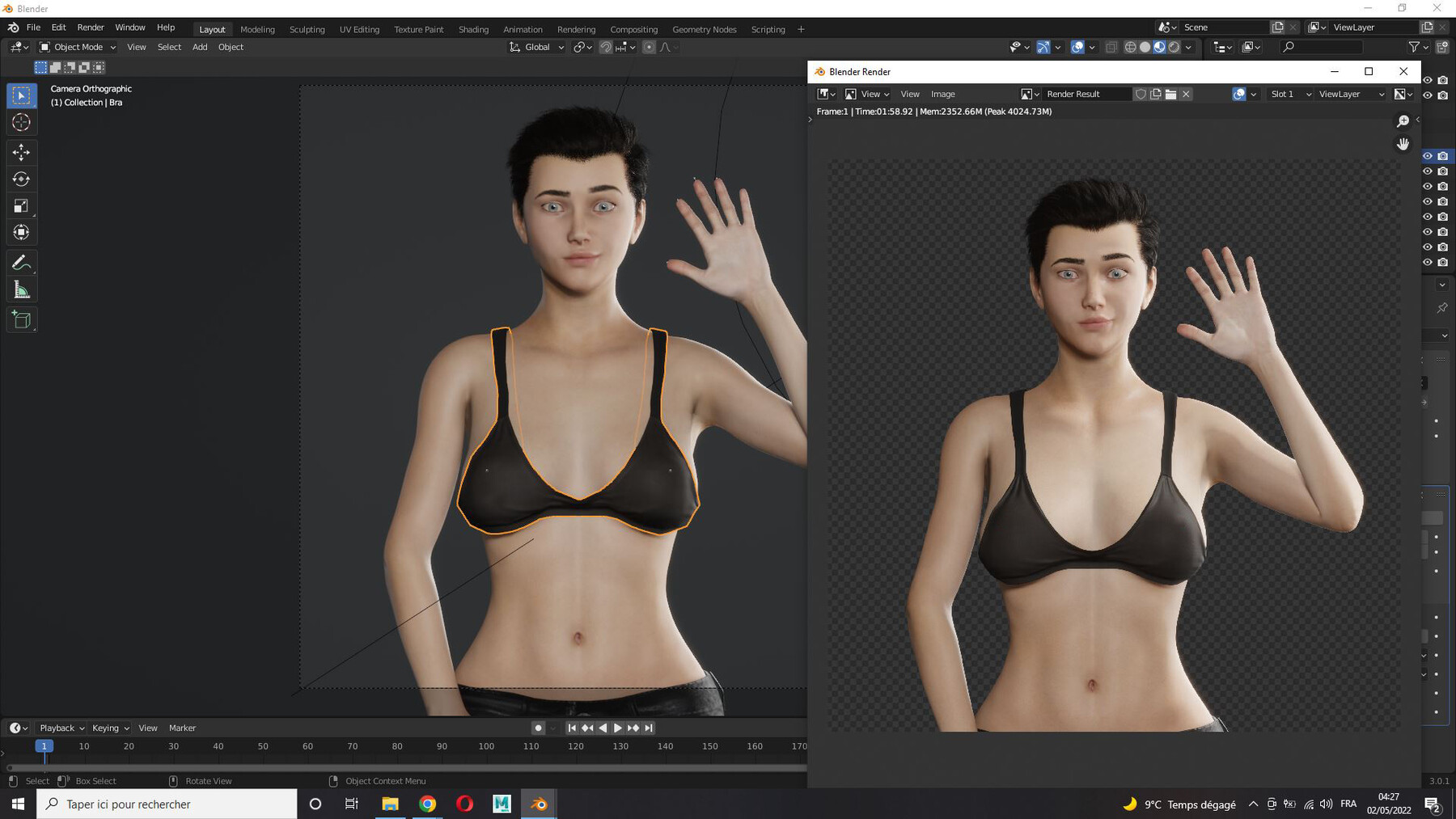Switch to the Sculpting workspace tab

(307, 29)
